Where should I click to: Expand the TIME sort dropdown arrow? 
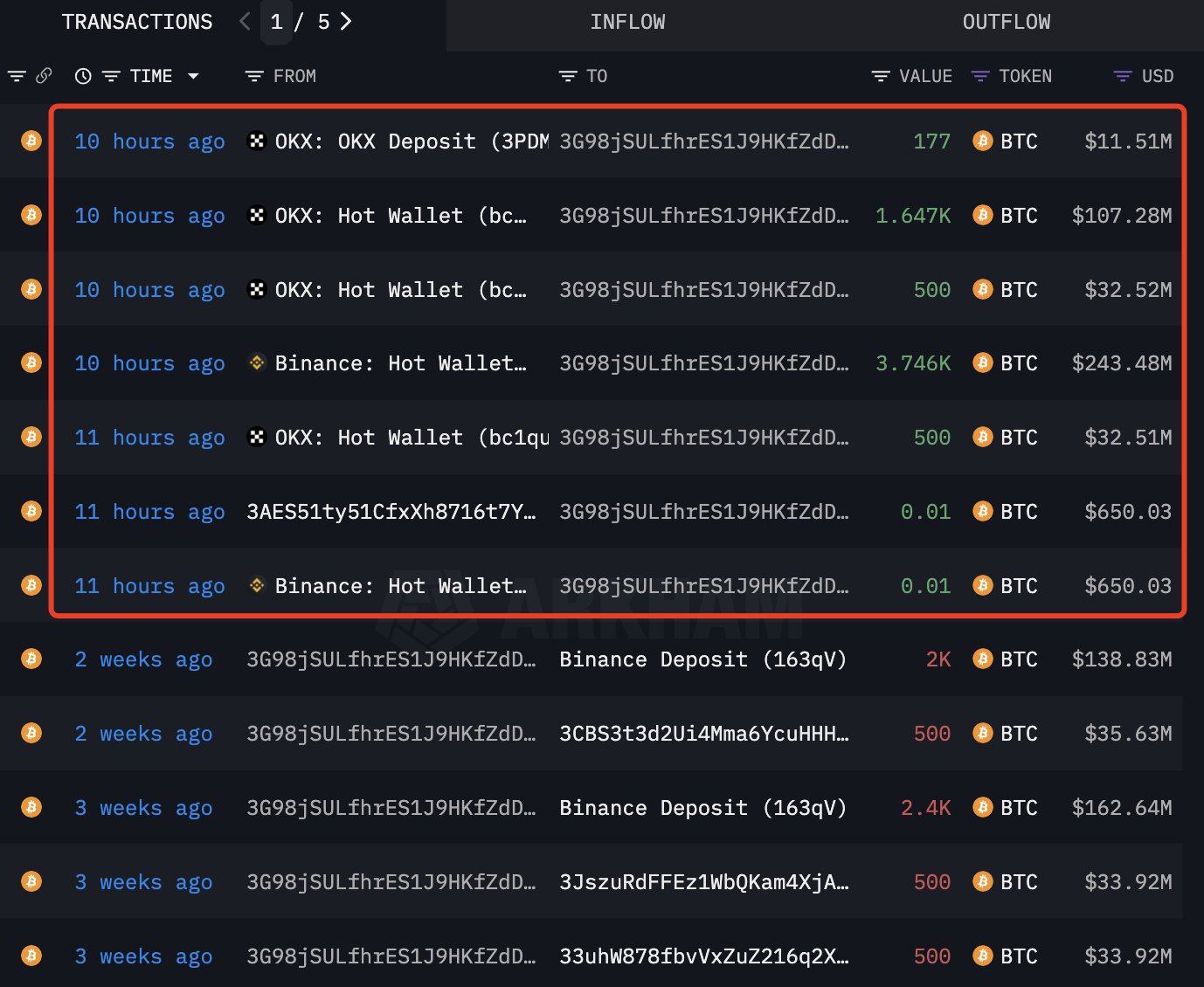click(193, 77)
